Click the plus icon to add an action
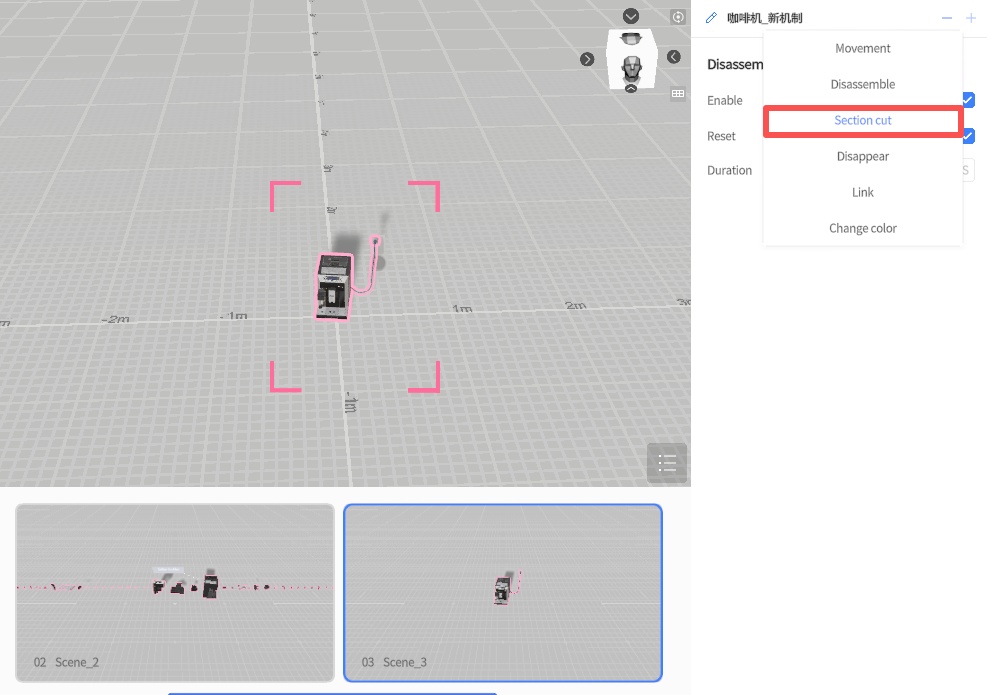The image size is (987, 695). (971, 18)
